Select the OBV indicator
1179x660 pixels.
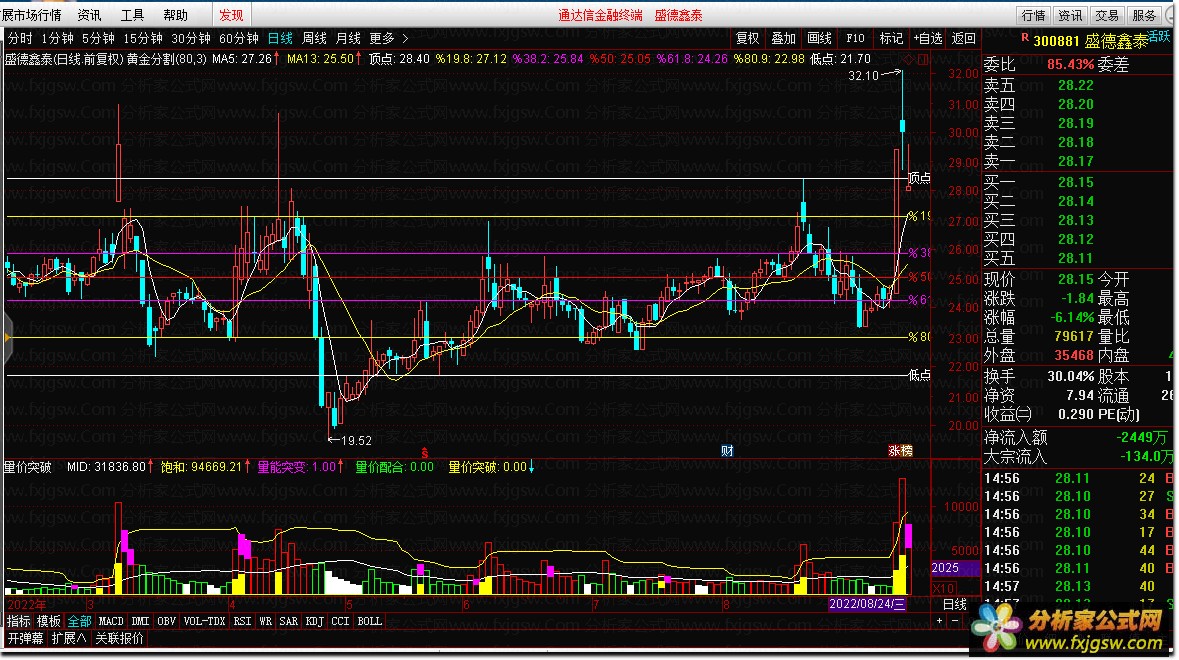[166, 622]
